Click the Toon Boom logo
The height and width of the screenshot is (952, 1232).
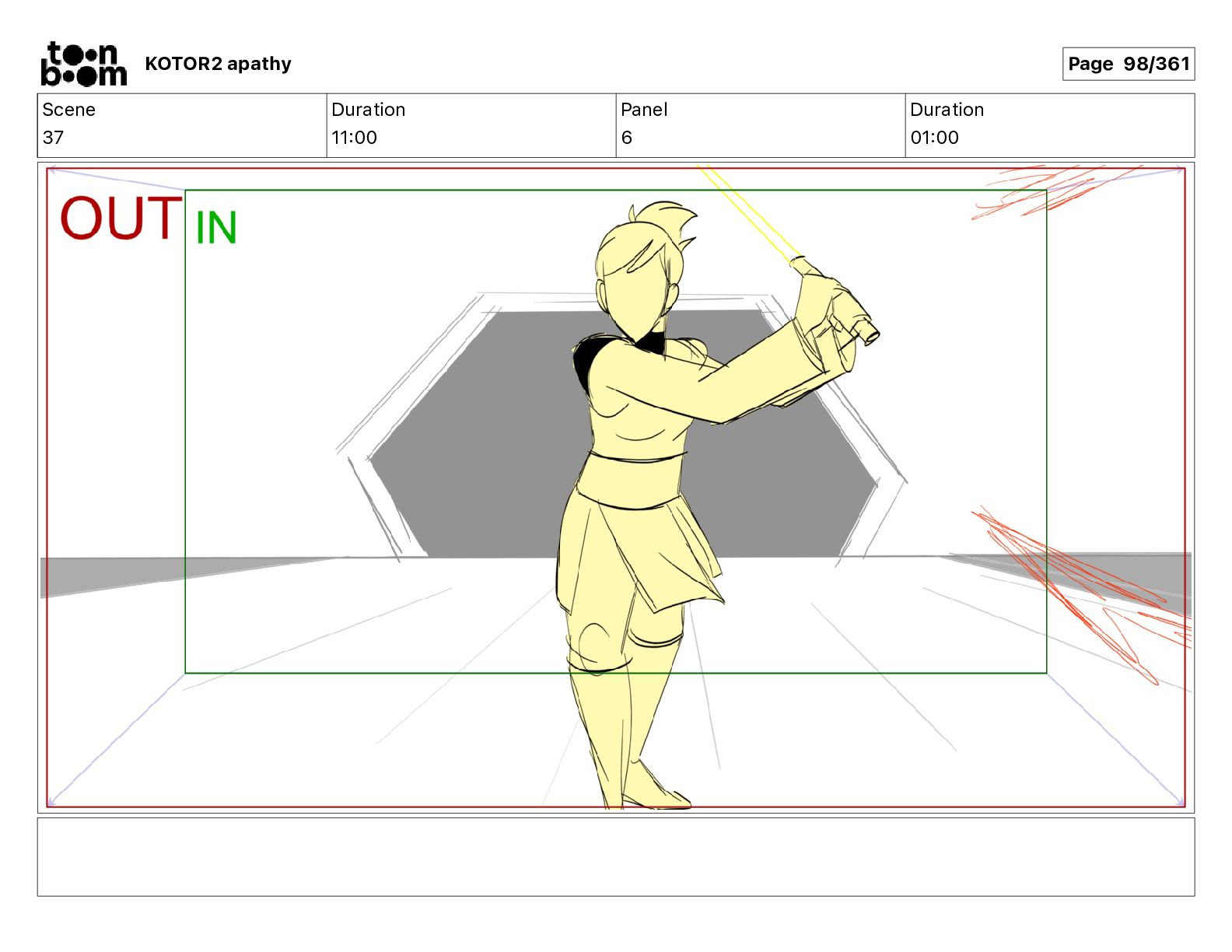(x=83, y=64)
